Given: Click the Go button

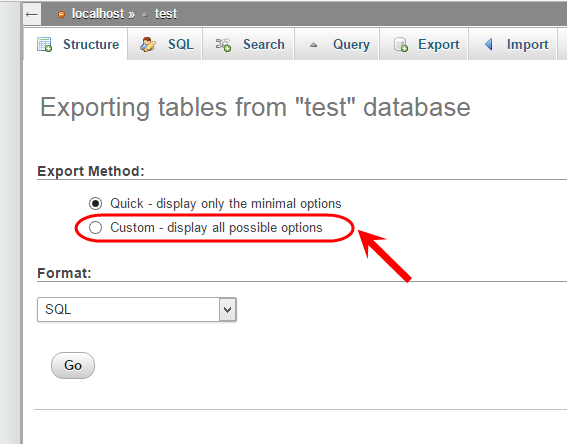Looking at the screenshot, I should 73,365.
